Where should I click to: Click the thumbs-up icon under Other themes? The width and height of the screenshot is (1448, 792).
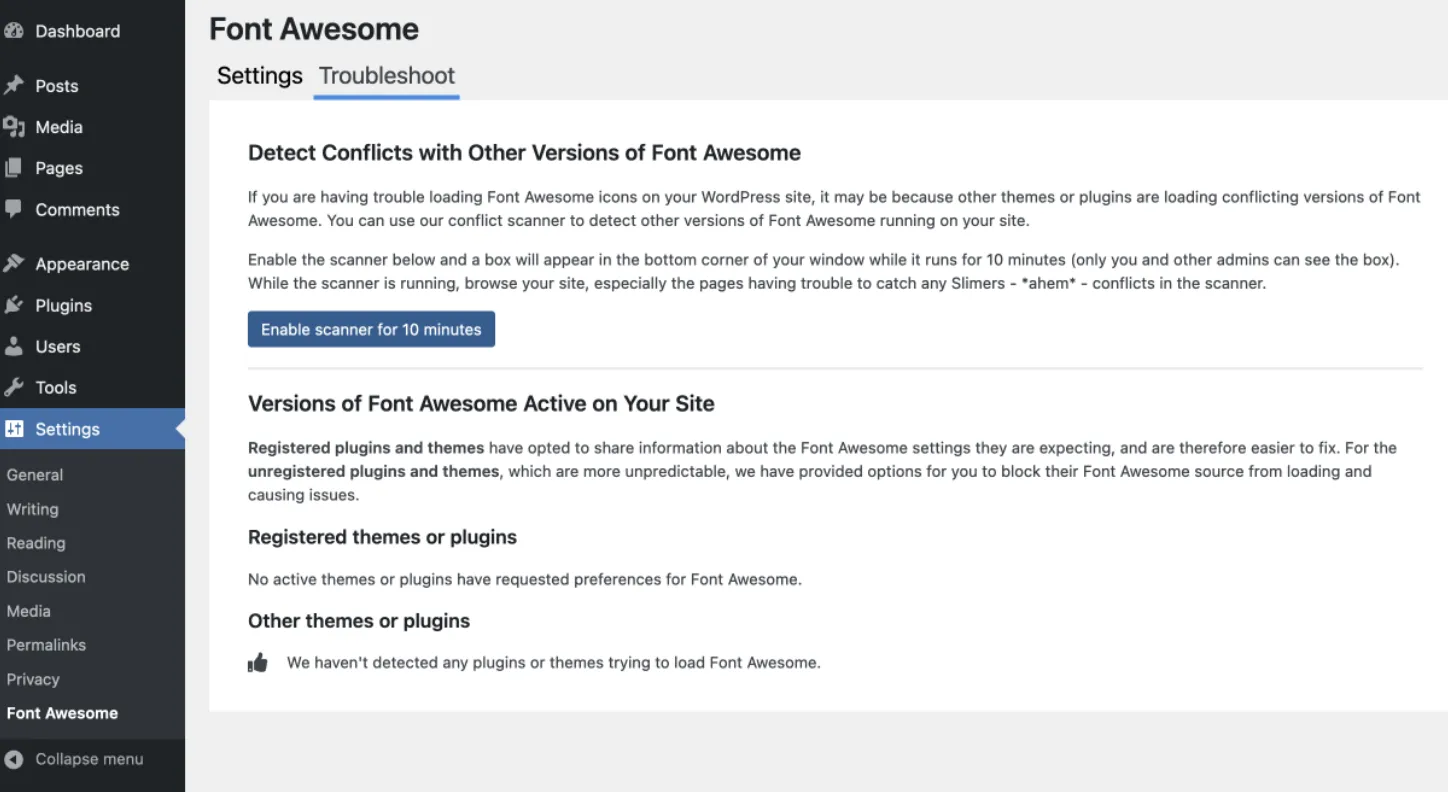click(258, 662)
